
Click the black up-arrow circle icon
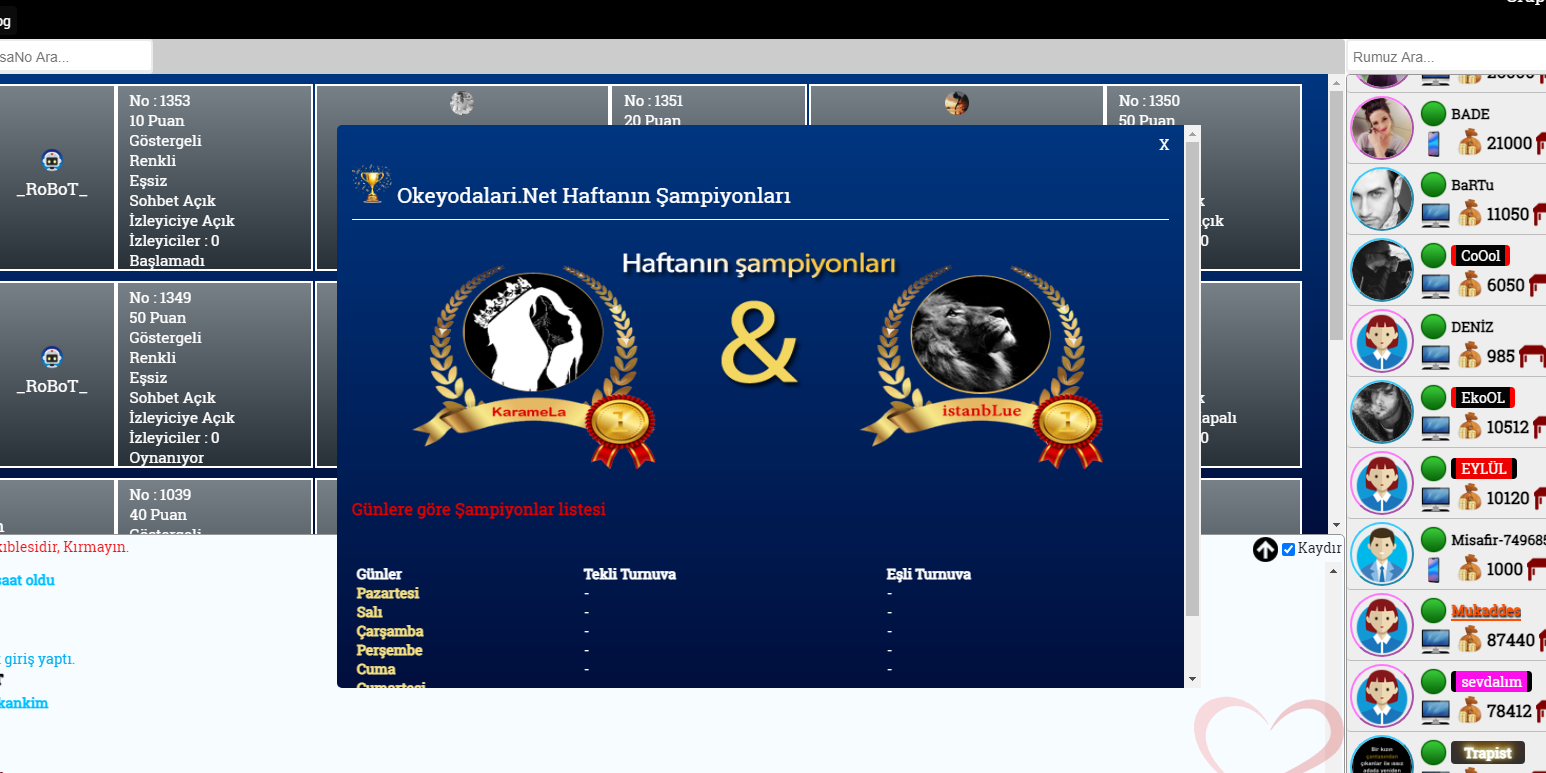pos(1265,549)
